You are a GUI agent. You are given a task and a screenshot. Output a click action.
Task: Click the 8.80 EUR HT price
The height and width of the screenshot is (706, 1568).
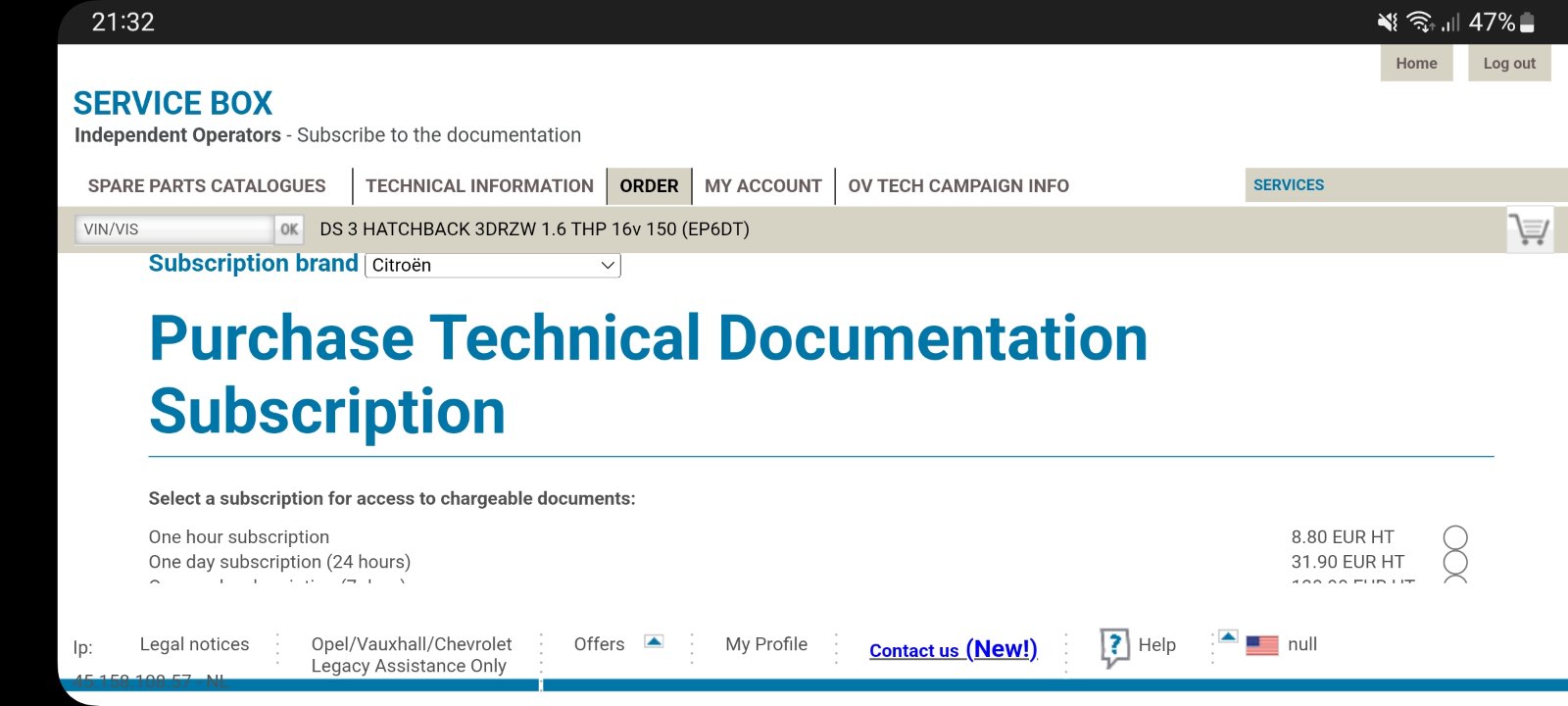coord(1342,537)
